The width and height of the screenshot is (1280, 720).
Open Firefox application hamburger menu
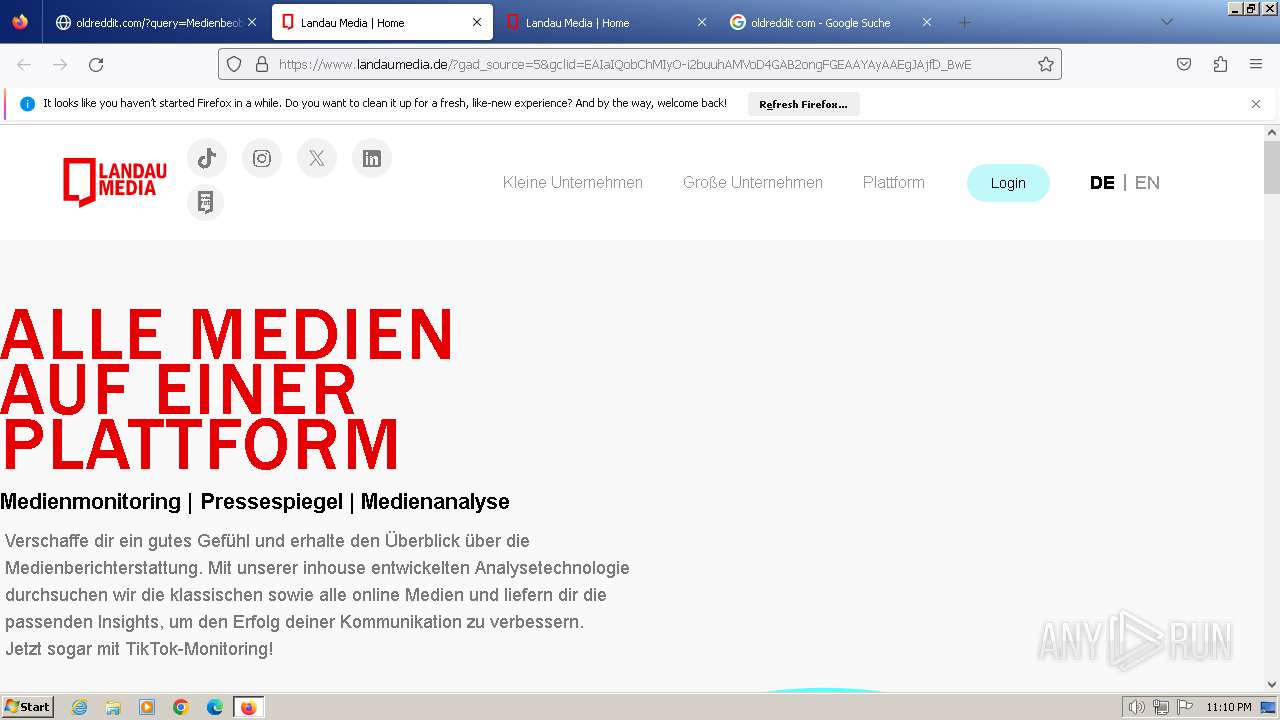1256,64
